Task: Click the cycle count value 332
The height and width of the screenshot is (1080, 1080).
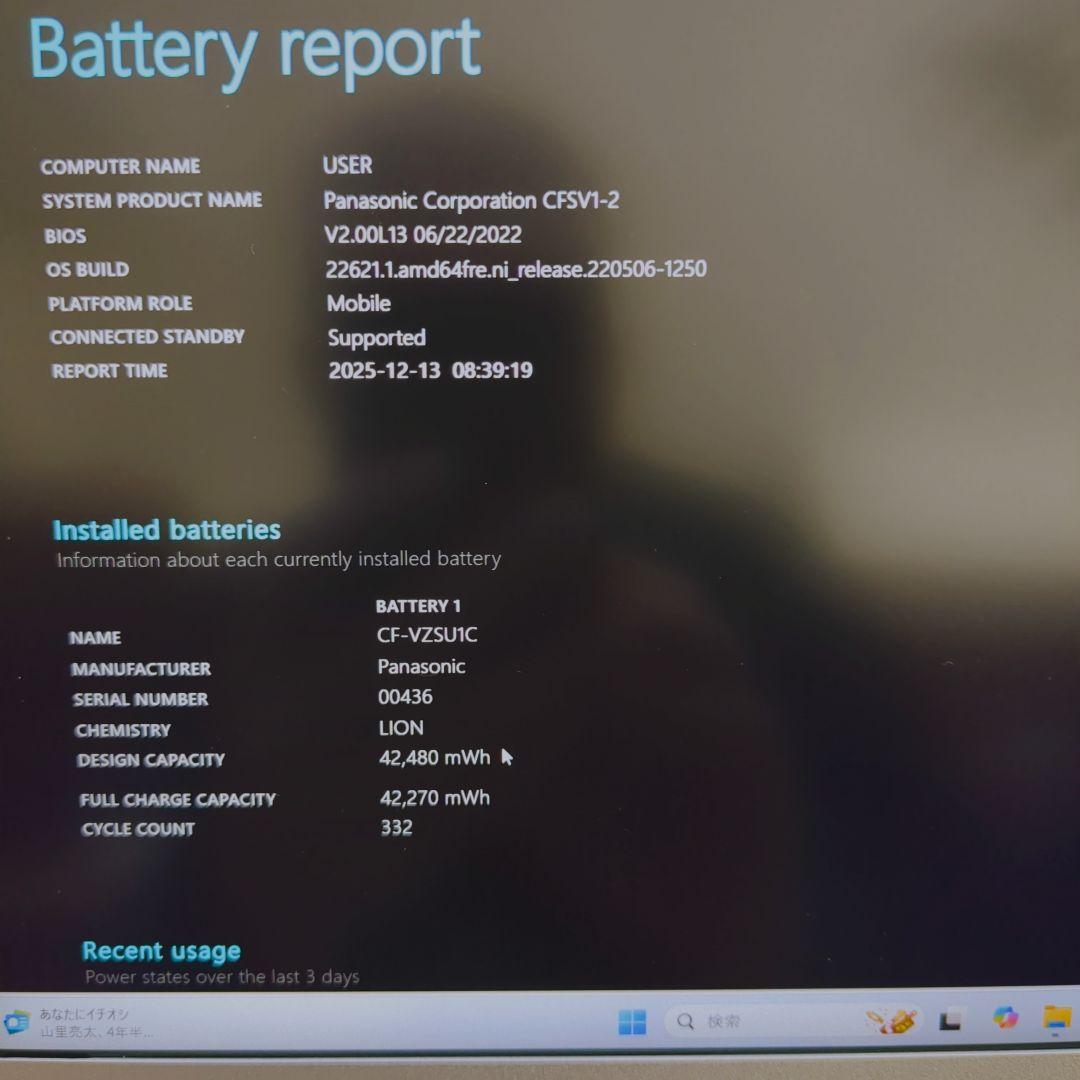Action: coord(396,828)
